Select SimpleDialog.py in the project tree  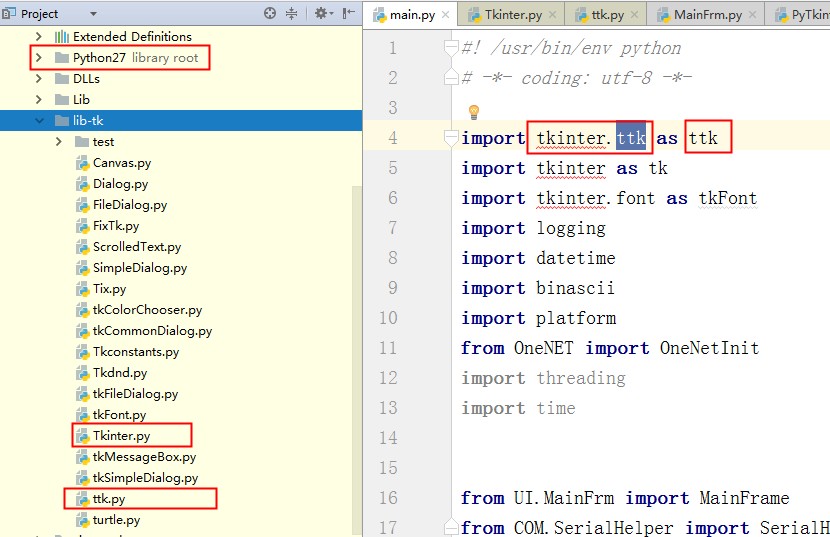pyautogui.click(x=140, y=268)
